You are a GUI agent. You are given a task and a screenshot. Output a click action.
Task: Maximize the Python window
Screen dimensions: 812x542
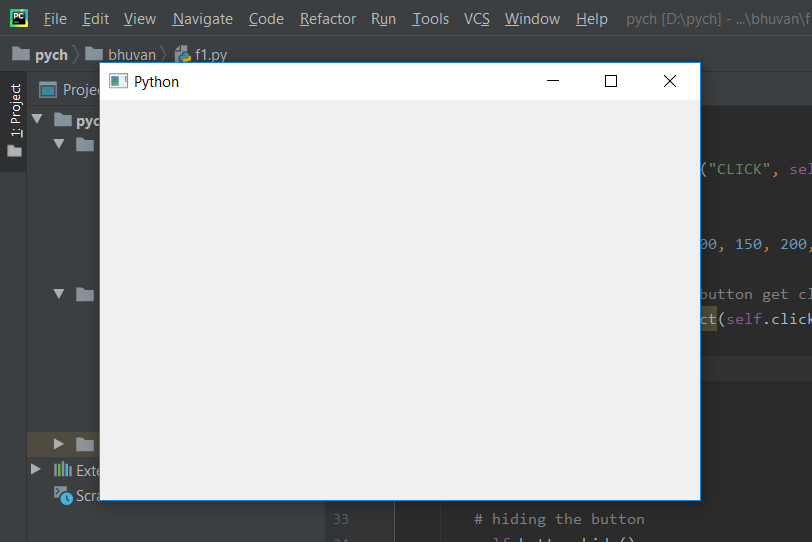[x=611, y=81]
